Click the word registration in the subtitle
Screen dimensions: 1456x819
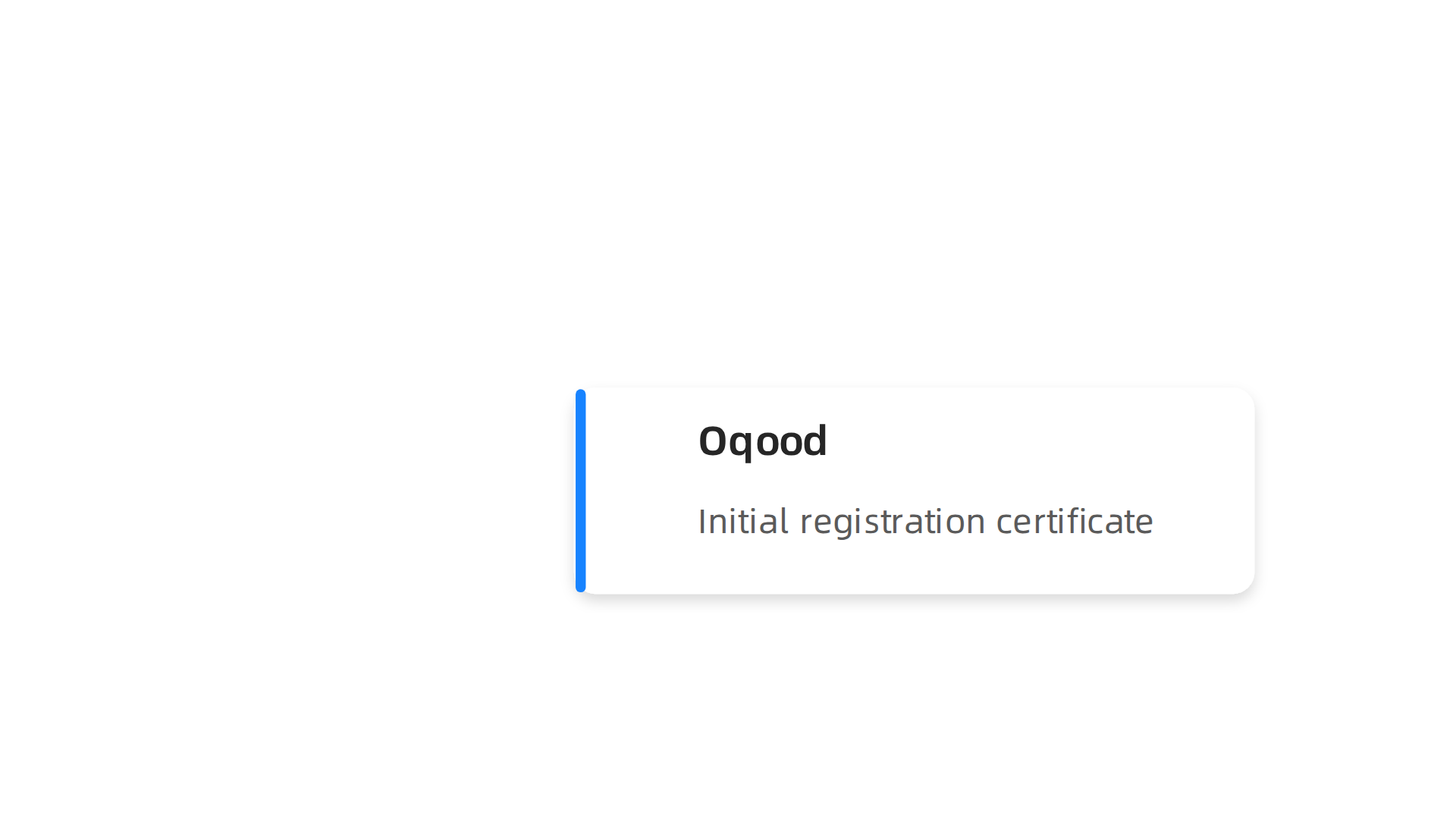click(x=893, y=522)
